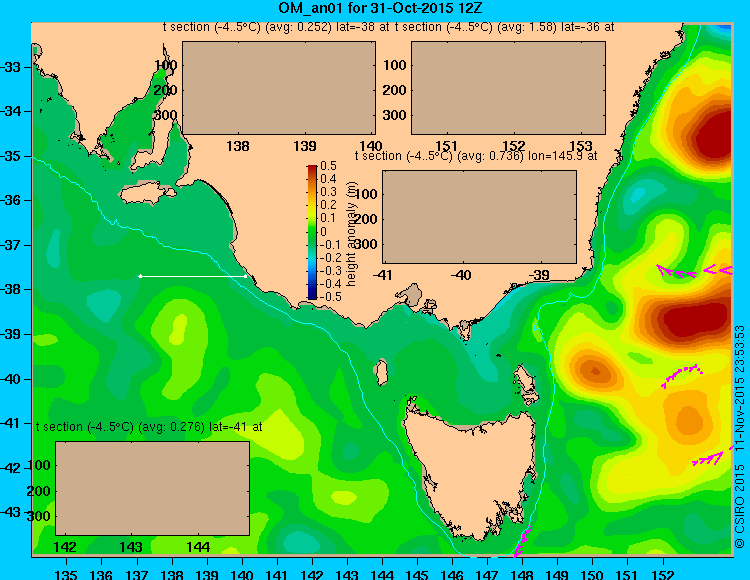Open the lon=145.9 temperature section inset panel
The width and height of the screenshot is (750, 580).
[x=479, y=217]
